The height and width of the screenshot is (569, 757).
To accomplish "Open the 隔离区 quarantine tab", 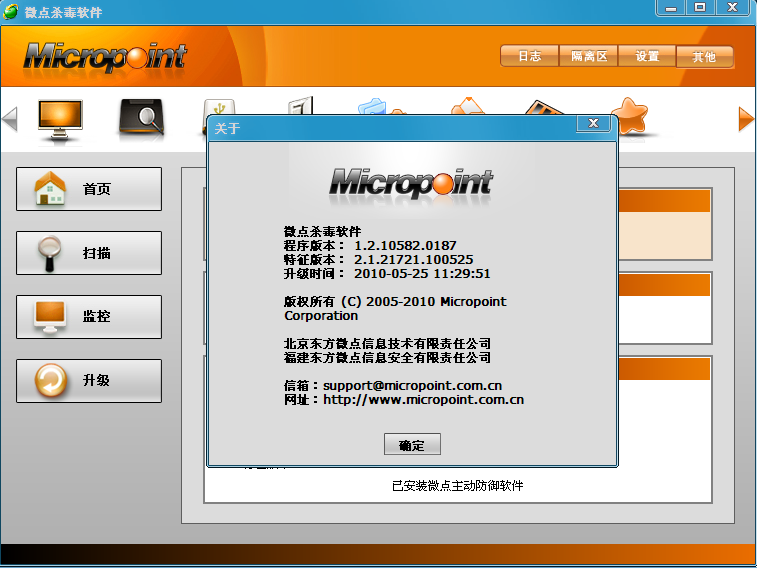I will point(589,56).
